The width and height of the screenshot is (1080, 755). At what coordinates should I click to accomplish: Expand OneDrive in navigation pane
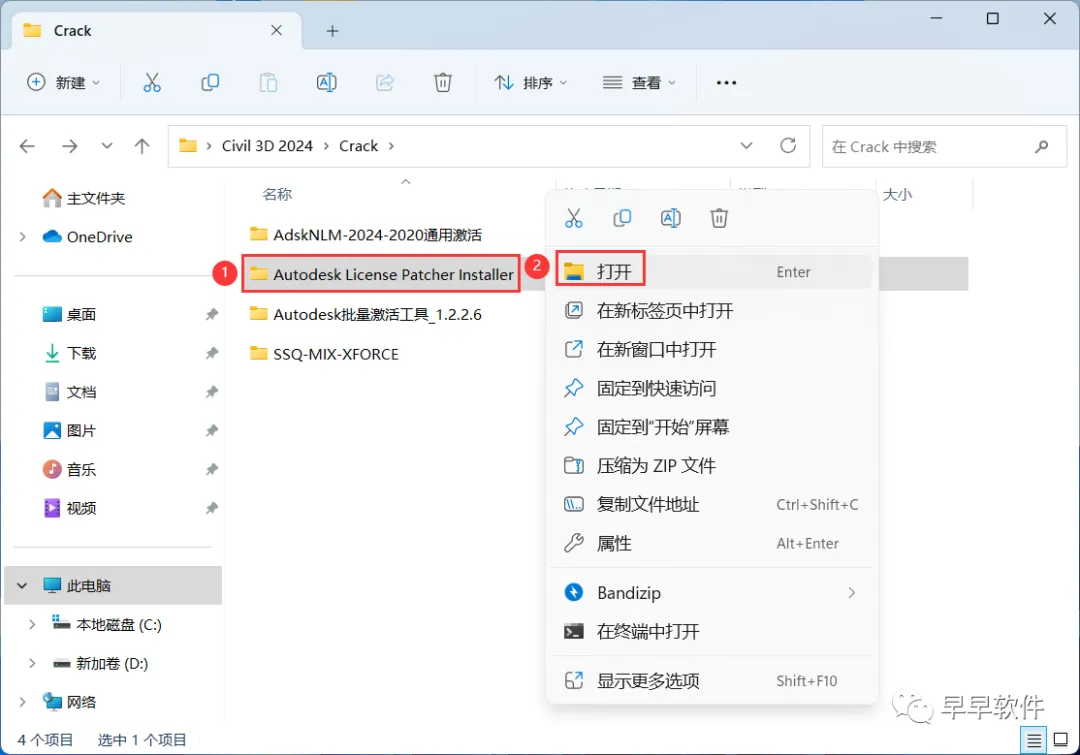(x=23, y=237)
